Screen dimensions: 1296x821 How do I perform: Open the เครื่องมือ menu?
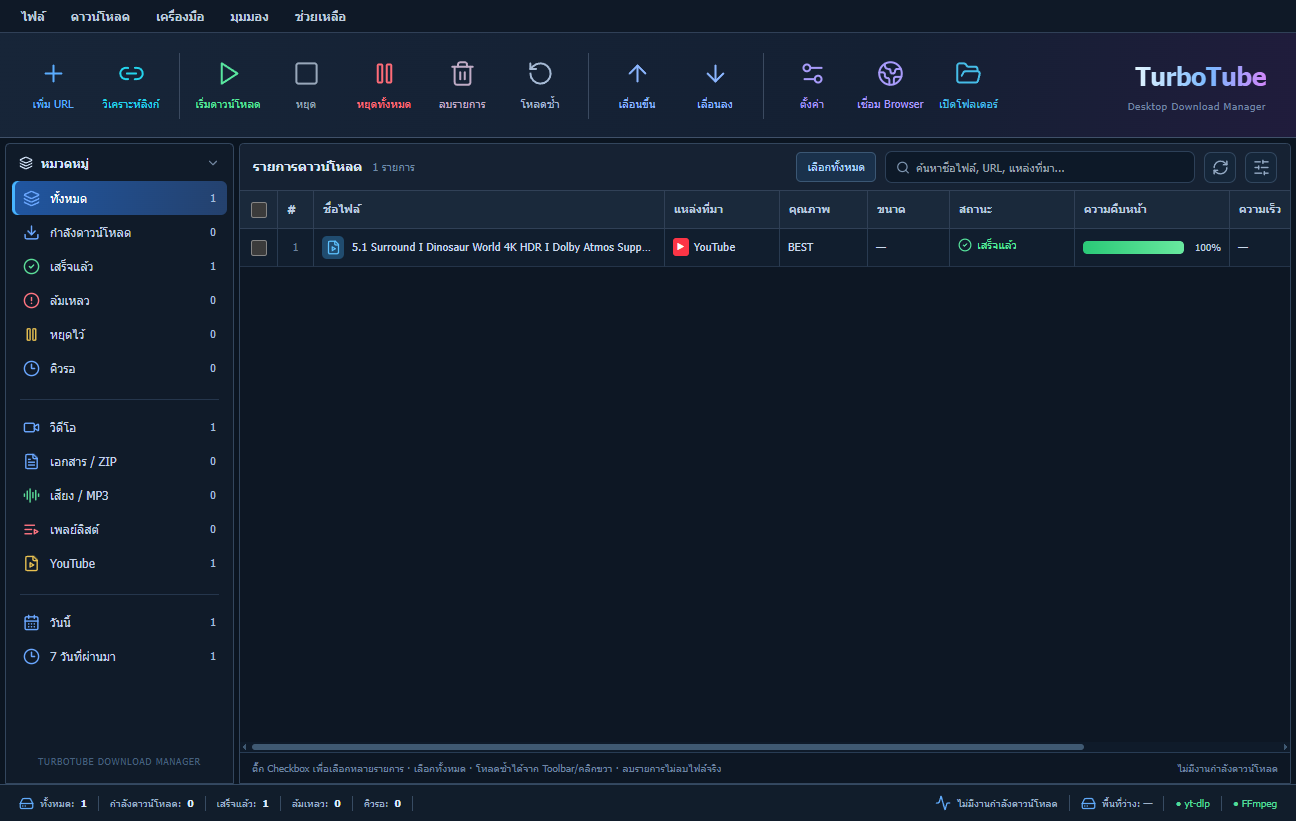point(180,17)
